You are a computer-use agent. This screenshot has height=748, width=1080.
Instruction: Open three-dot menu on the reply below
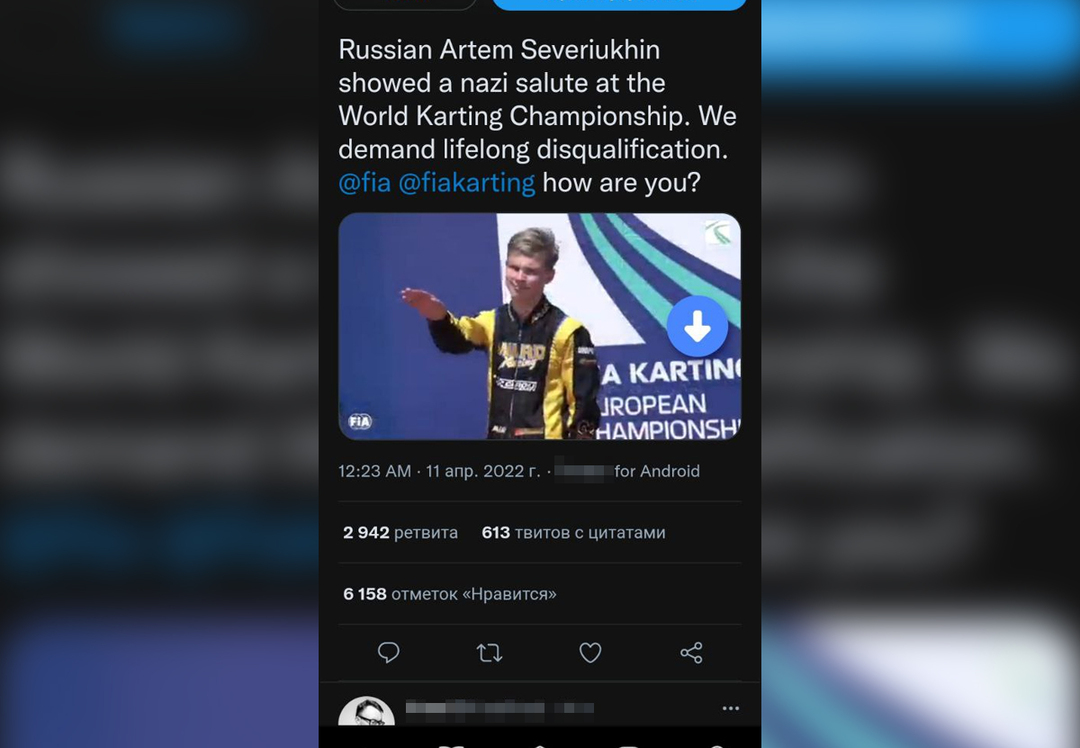(x=731, y=708)
